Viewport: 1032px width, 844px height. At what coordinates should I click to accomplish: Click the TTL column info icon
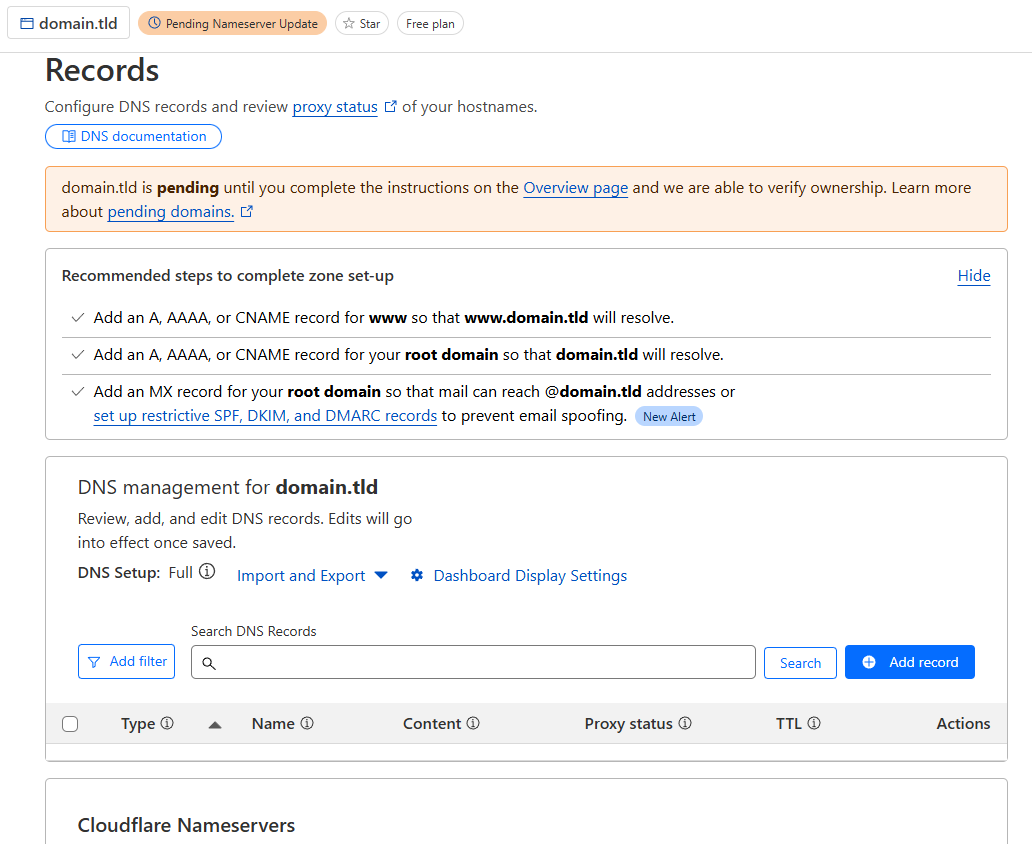click(x=814, y=723)
